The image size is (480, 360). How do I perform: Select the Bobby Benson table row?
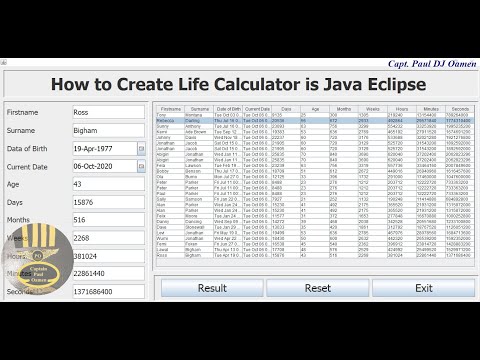315,171
